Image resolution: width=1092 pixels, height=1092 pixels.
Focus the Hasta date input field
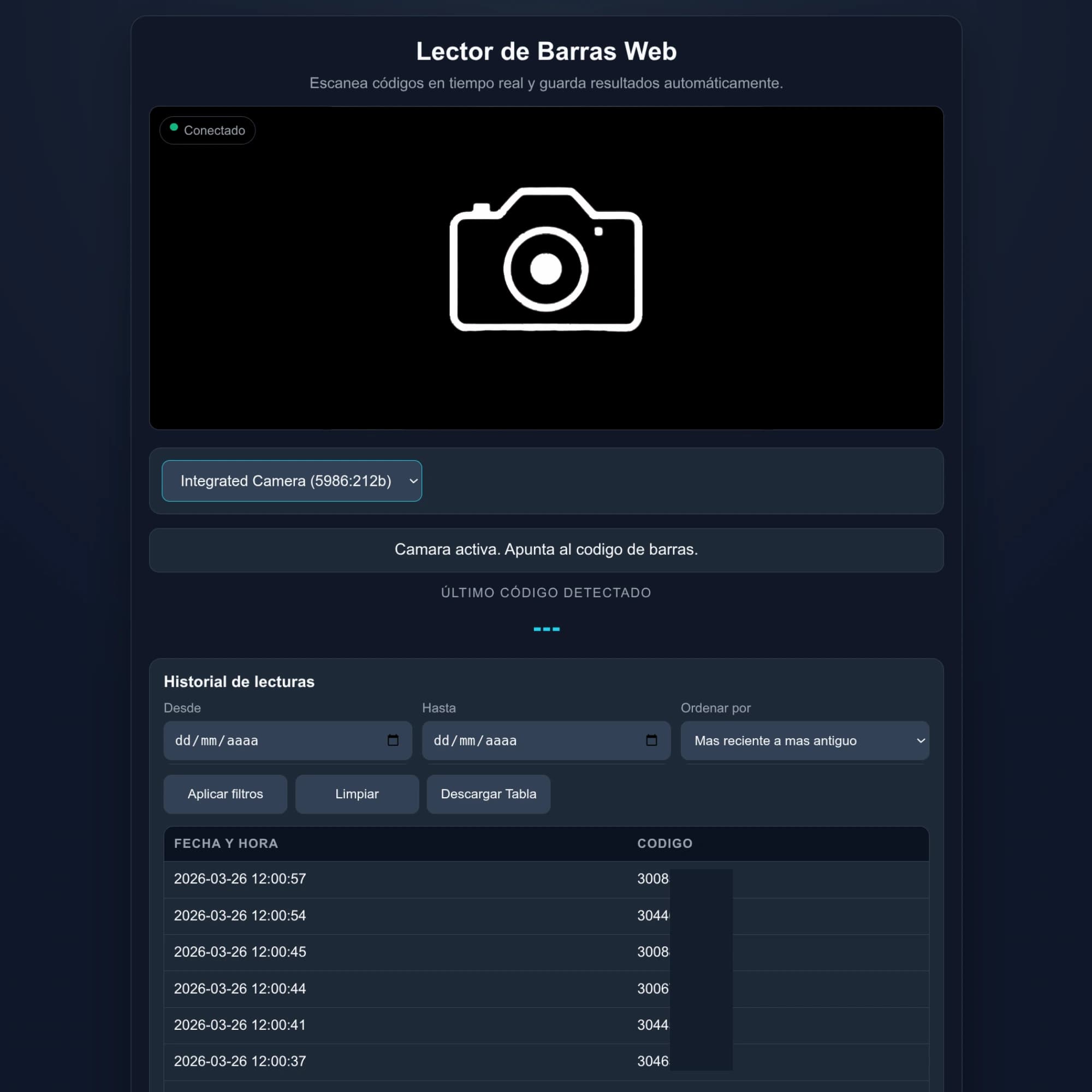[546, 740]
